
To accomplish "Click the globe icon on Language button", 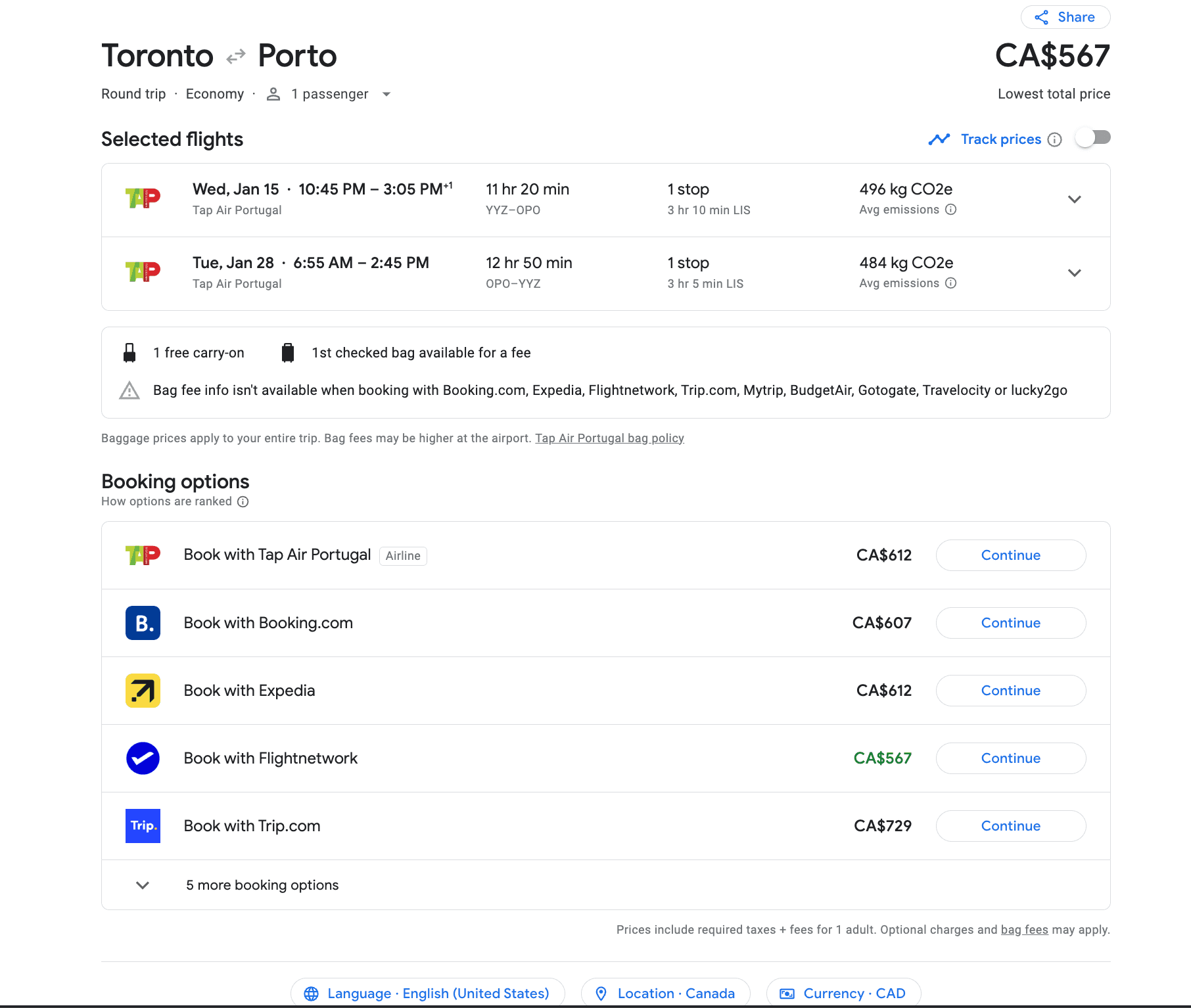I will pos(311,994).
